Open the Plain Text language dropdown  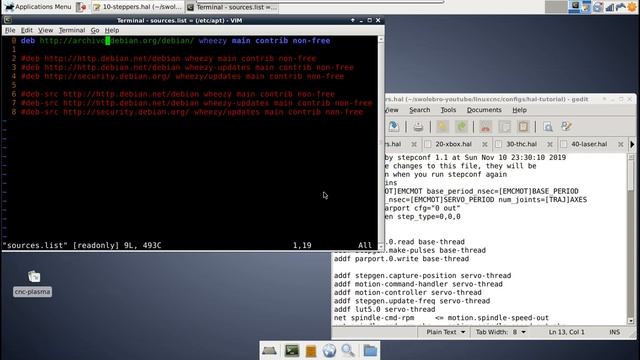(x=445, y=332)
